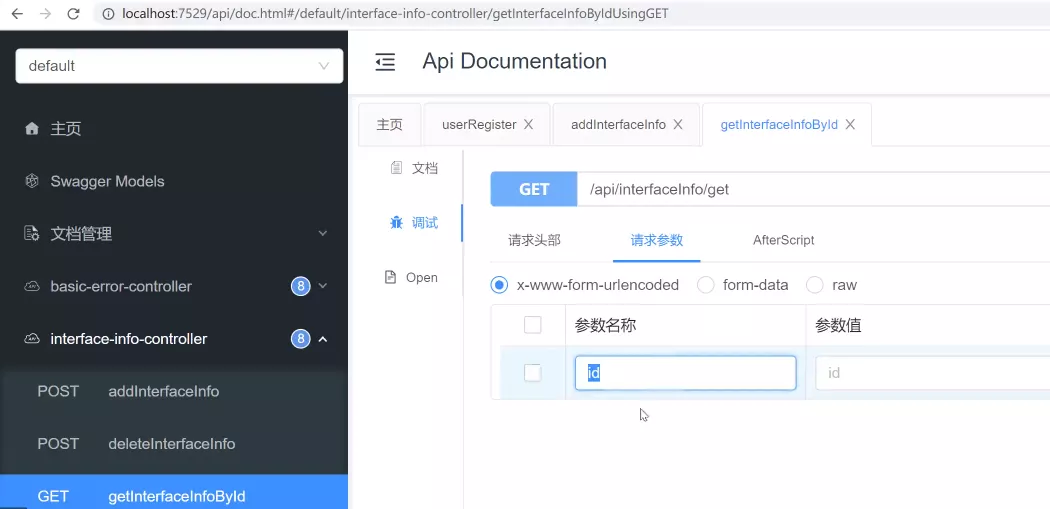Open the 请求头部 tab

(x=534, y=240)
